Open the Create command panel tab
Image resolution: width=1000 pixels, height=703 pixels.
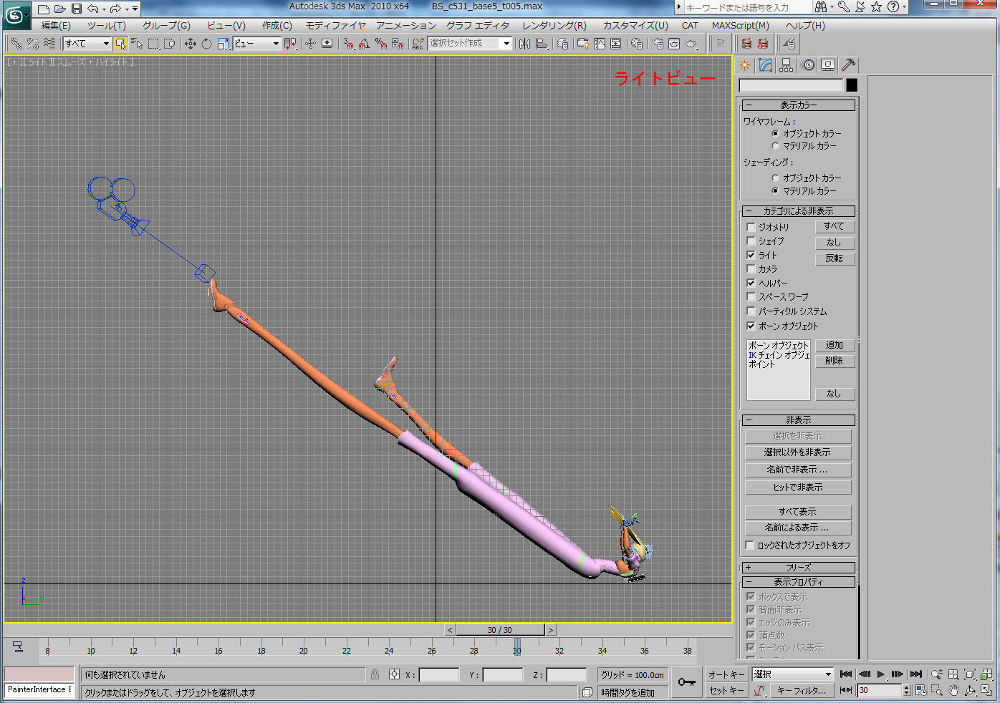coord(745,65)
